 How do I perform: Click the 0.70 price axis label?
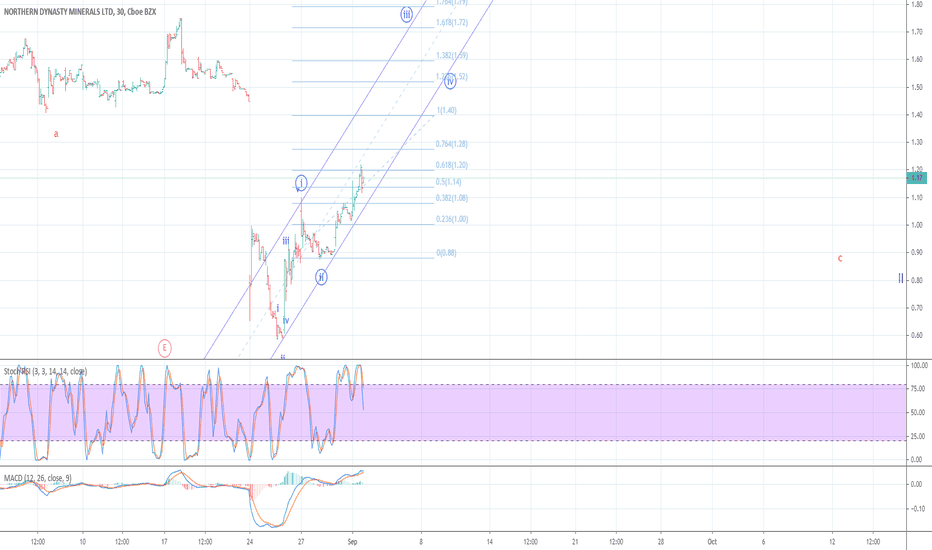[x=917, y=307]
